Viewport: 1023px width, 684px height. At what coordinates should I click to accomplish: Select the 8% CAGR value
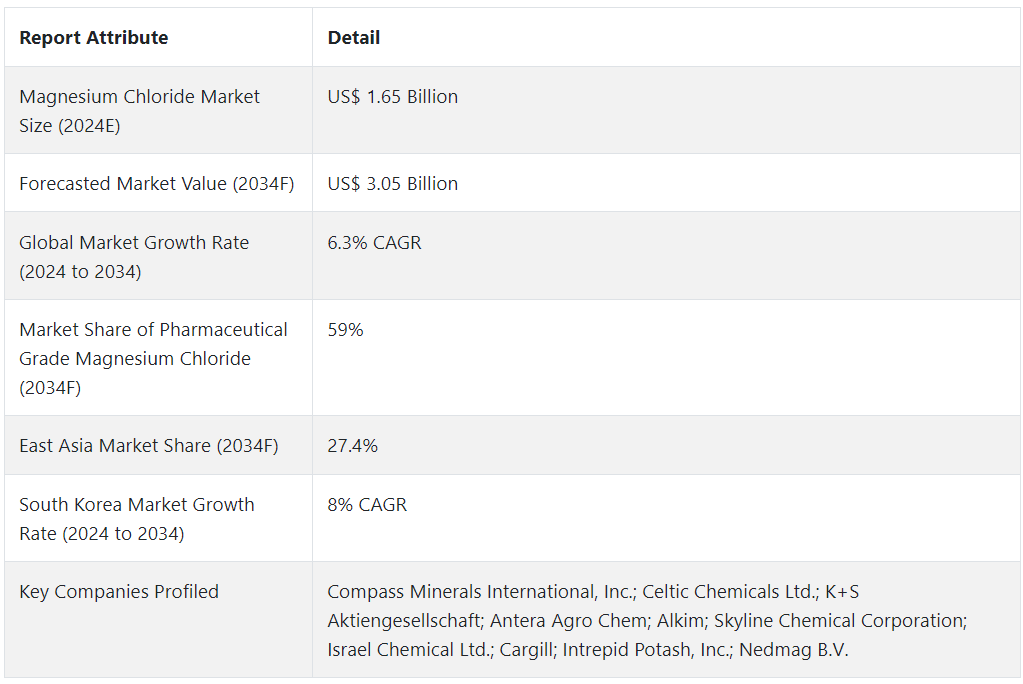[x=368, y=505]
